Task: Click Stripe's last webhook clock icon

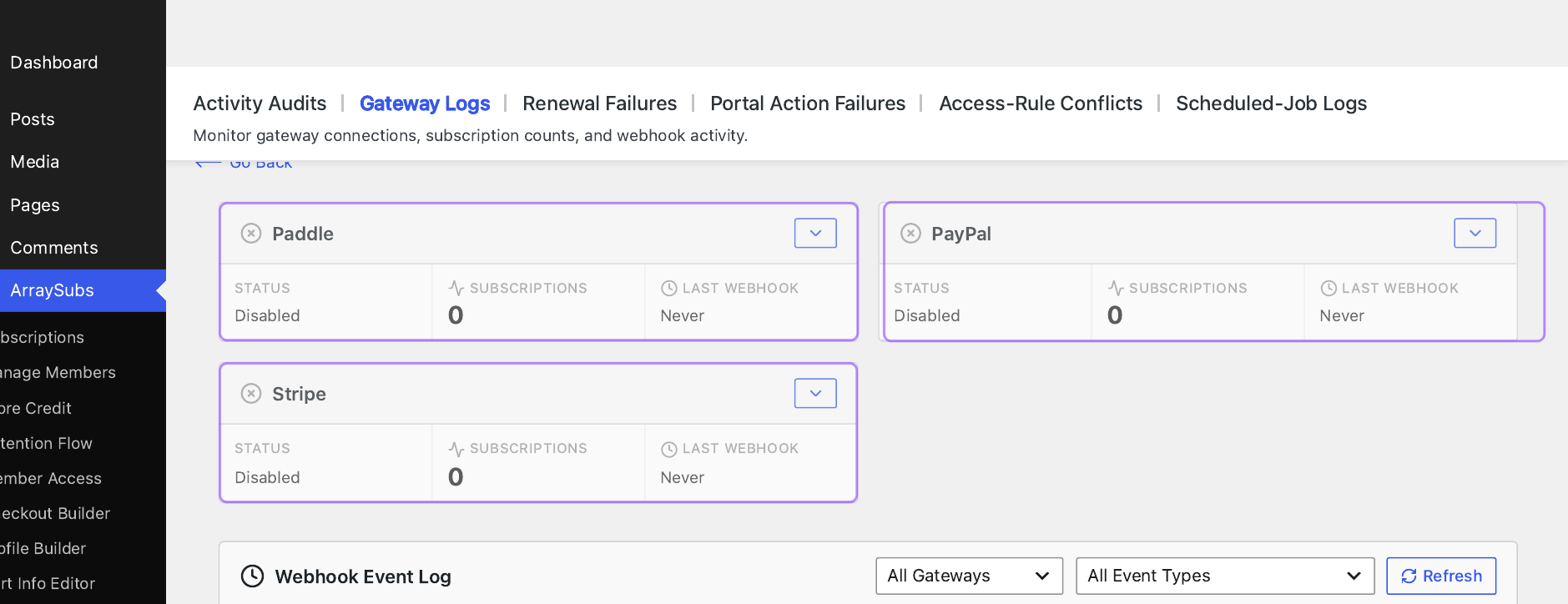Action: click(668, 449)
